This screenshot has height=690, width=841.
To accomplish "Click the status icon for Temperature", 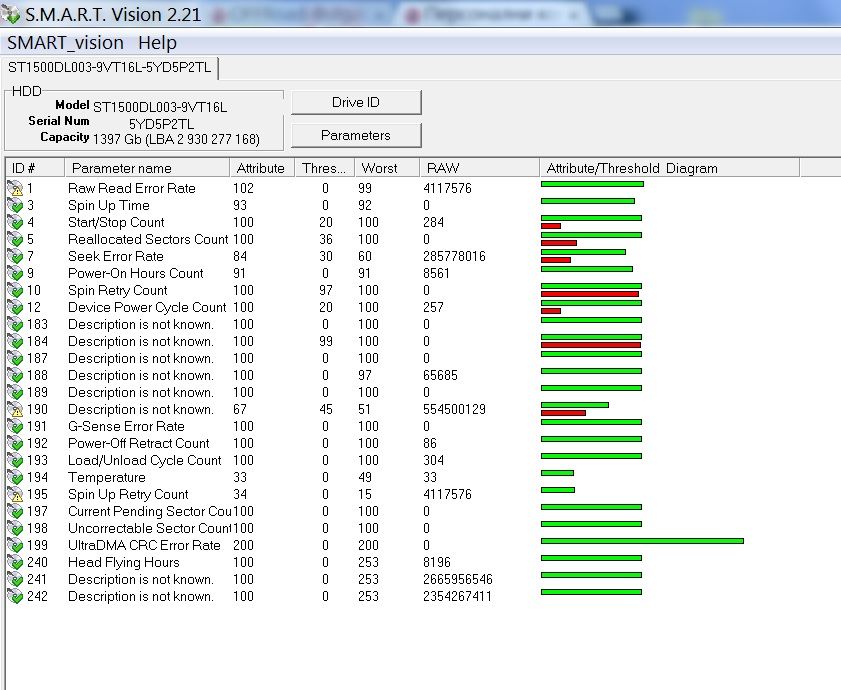I will (15, 478).
